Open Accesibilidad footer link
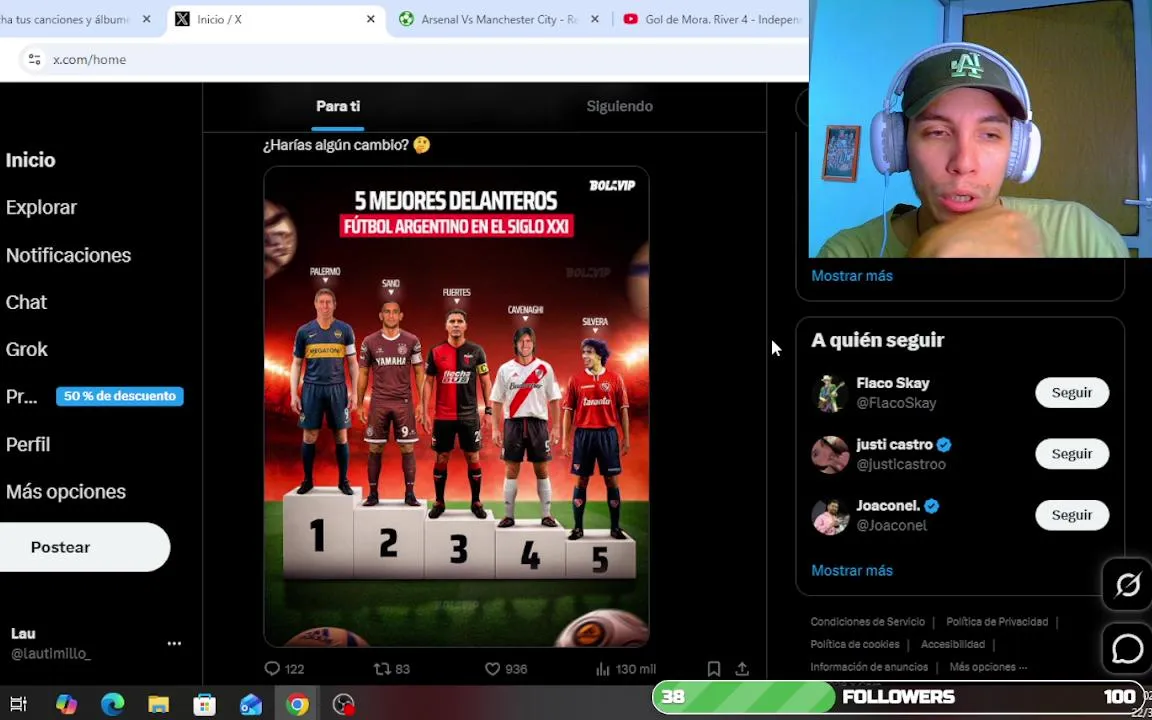 (952, 645)
